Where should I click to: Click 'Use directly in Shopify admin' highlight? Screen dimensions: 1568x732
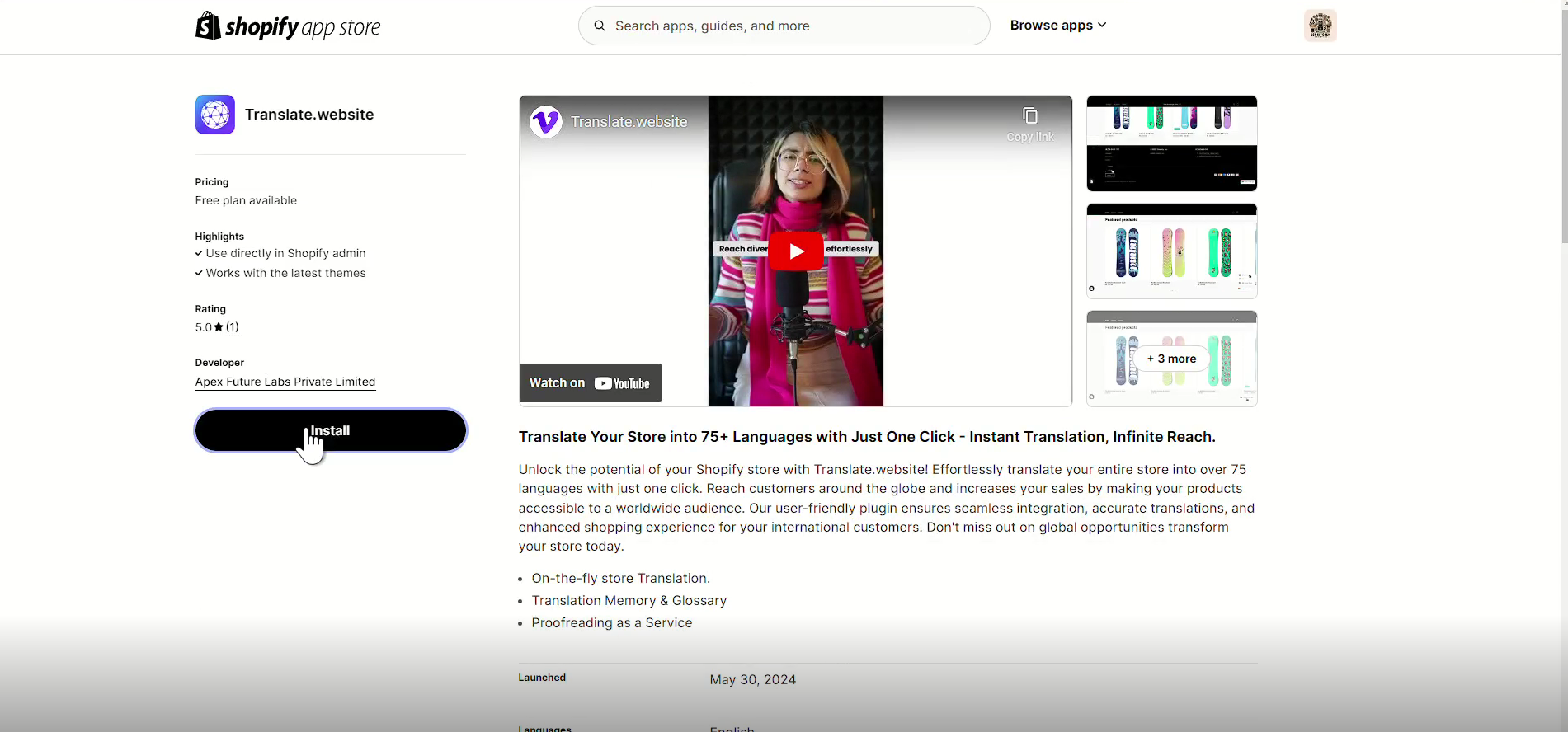pos(285,254)
